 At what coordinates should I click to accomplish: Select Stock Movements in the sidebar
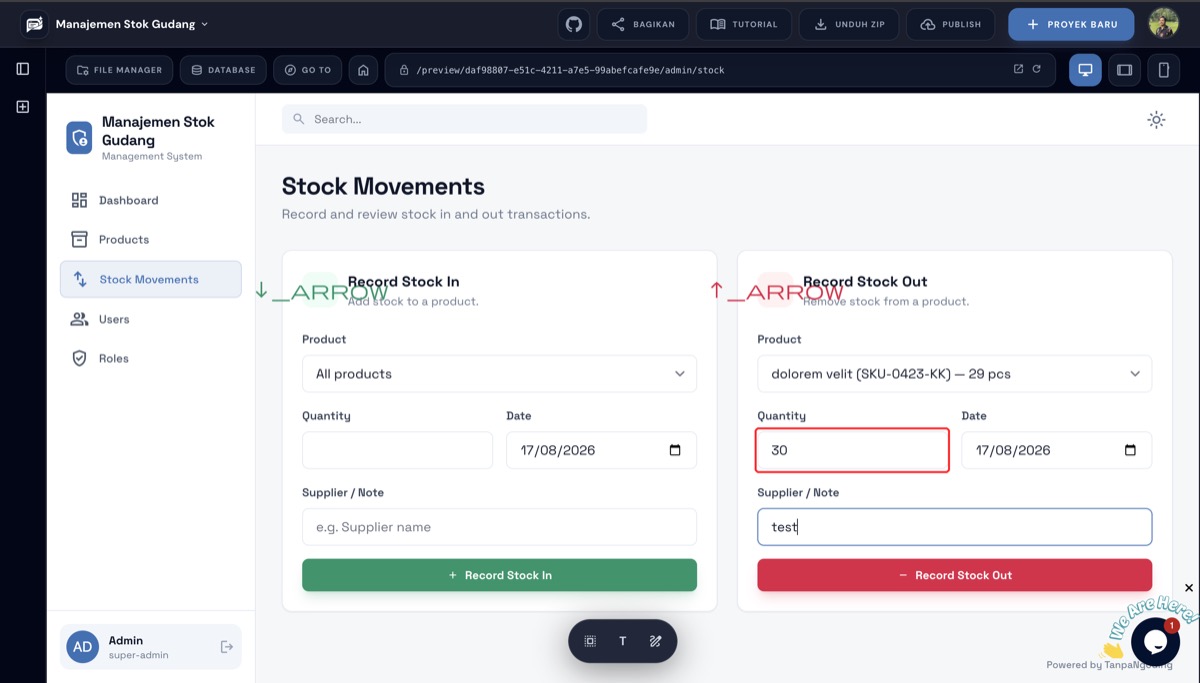coord(151,280)
